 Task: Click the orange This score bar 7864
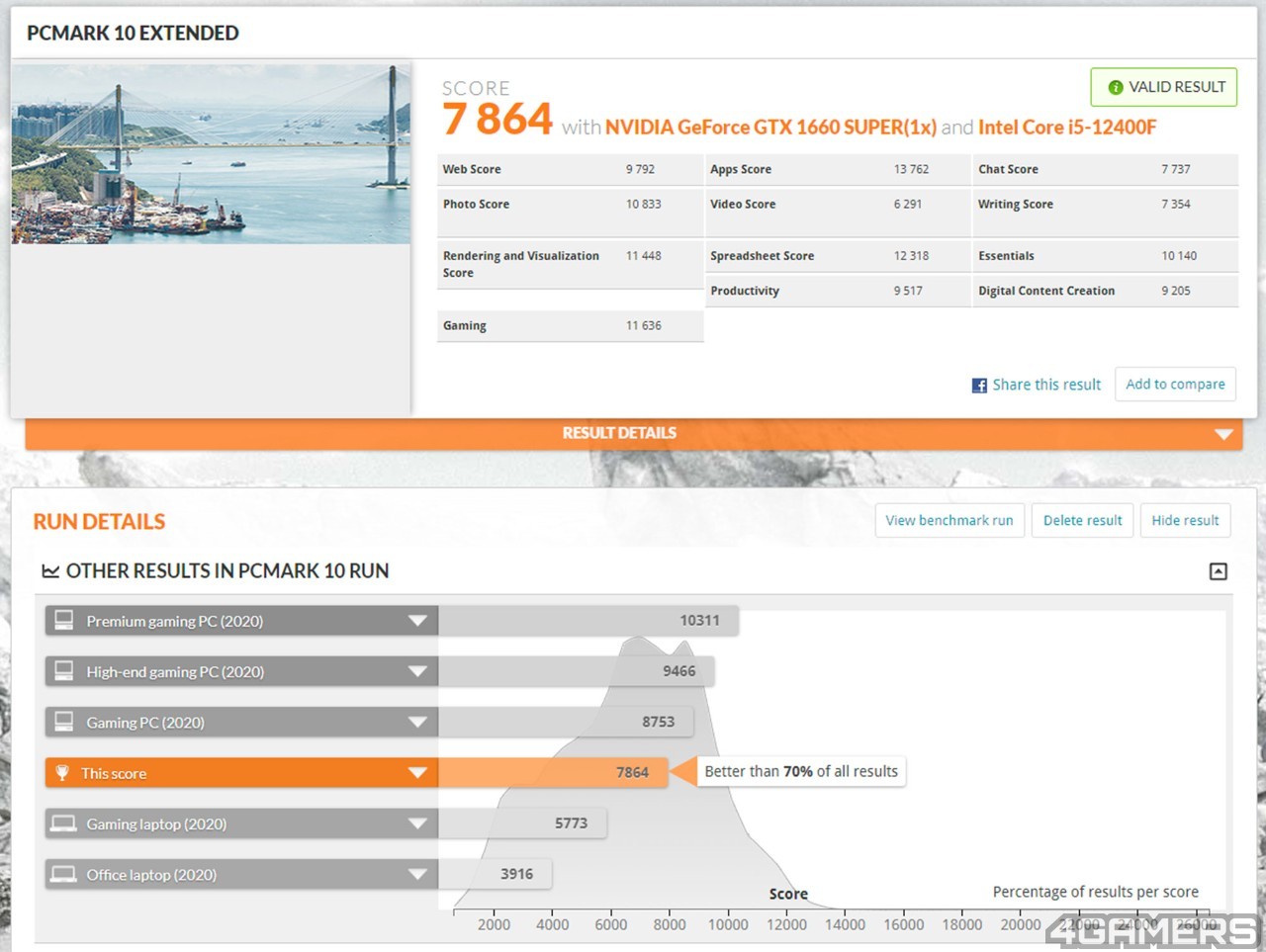coord(553,773)
